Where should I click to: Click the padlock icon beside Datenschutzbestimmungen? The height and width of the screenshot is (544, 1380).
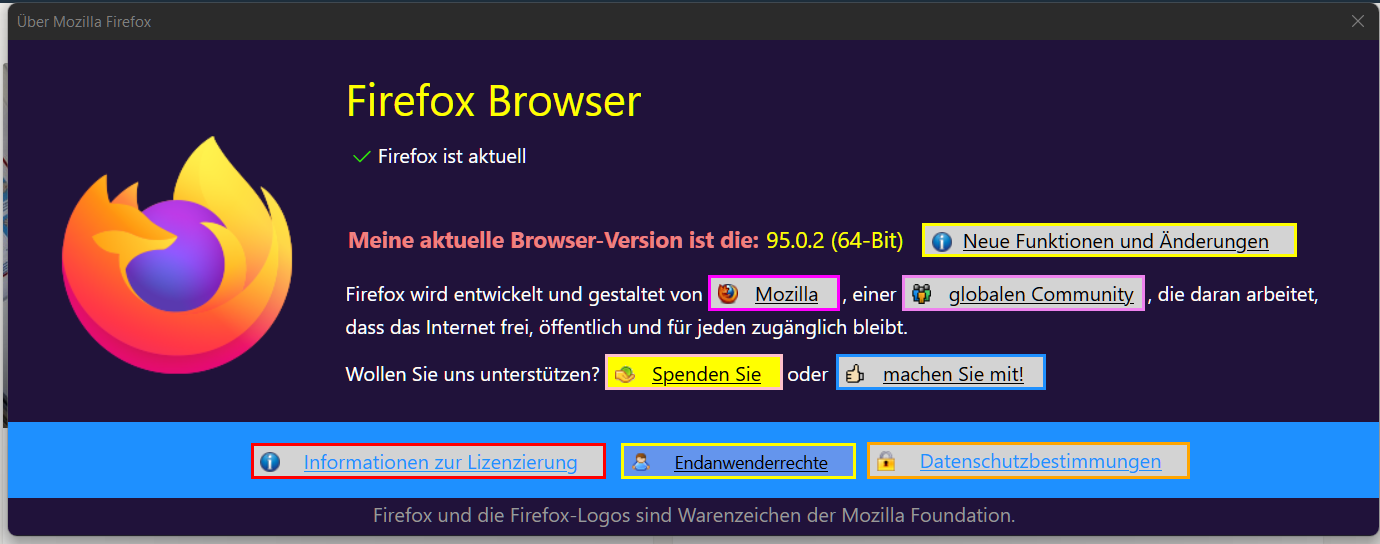click(886, 462)
